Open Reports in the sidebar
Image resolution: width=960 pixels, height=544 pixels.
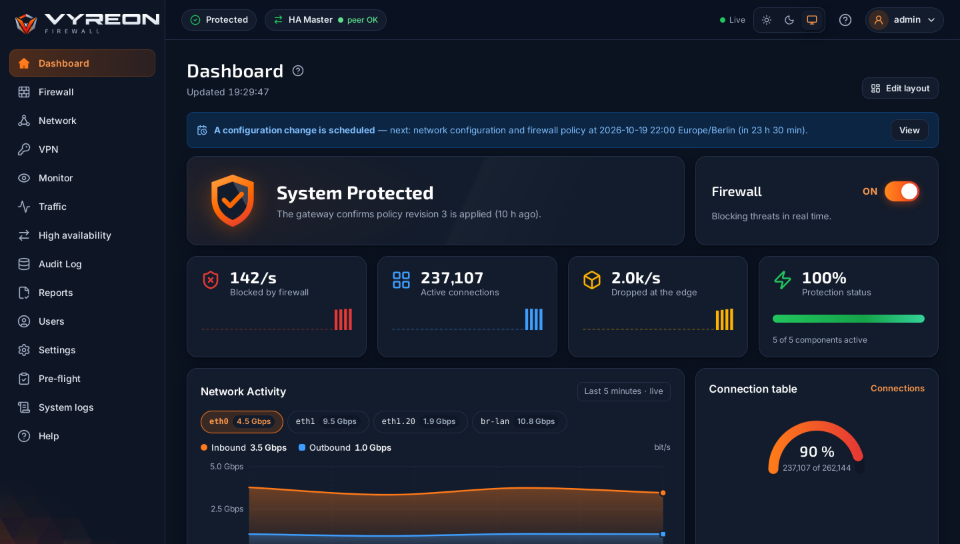click(x=82, y=292)
